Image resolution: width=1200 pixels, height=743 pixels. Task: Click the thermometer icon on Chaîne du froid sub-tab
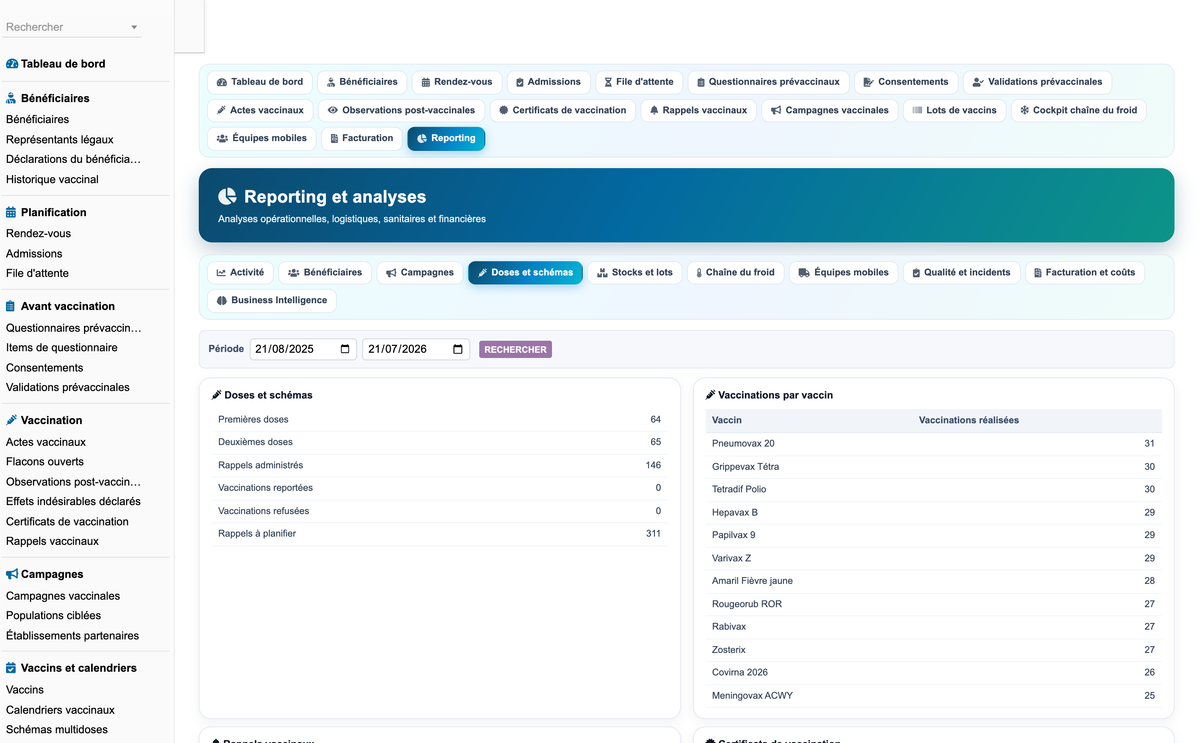click(x=699, y=272)
